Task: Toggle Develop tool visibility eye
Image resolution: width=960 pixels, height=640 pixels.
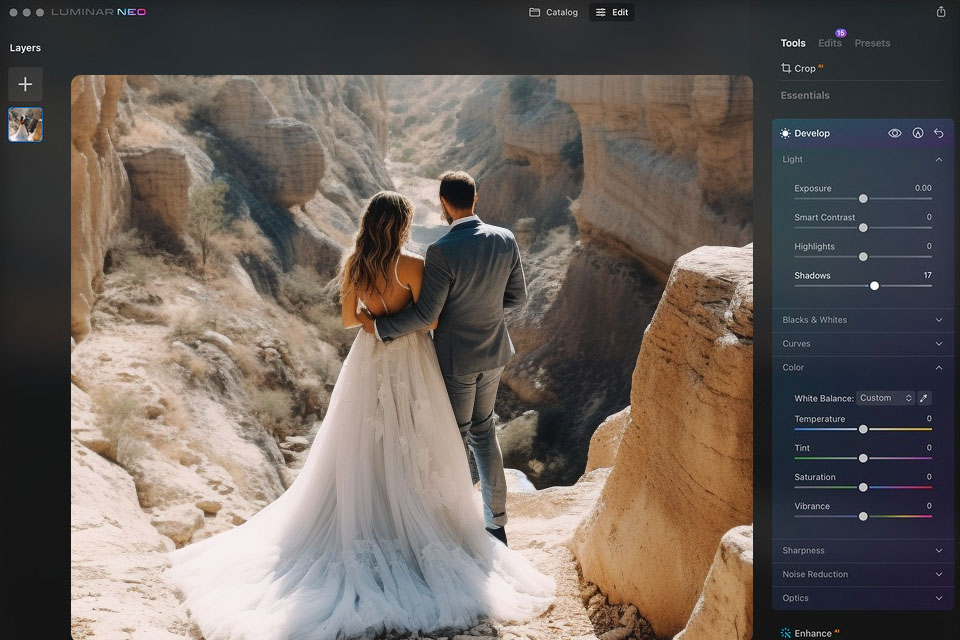Action: [x=894, y=133]
